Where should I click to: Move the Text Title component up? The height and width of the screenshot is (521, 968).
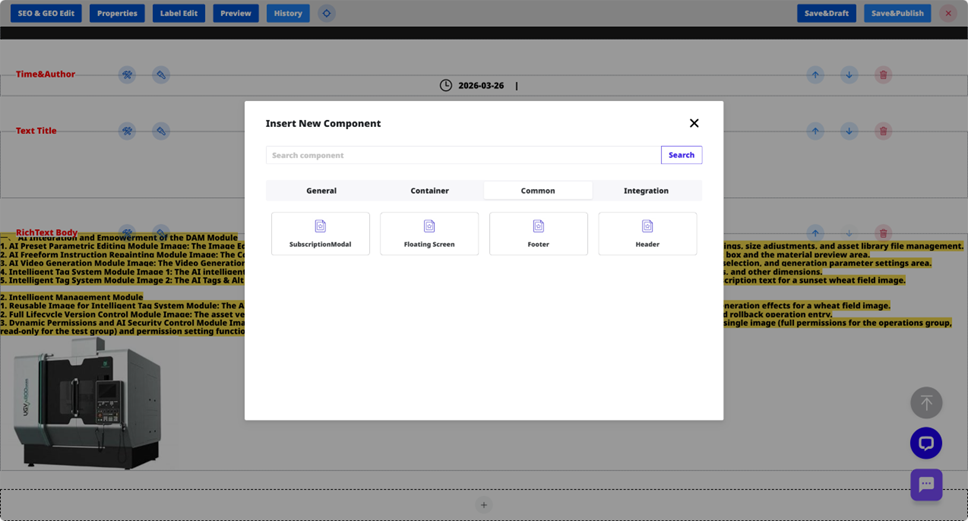click(816, 131)
